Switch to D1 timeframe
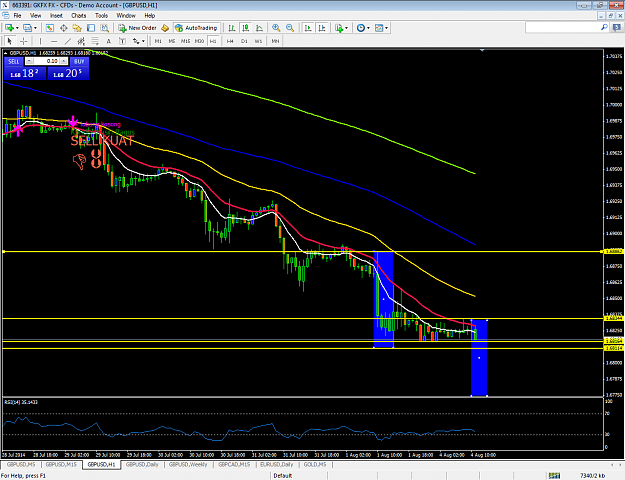 244,41
